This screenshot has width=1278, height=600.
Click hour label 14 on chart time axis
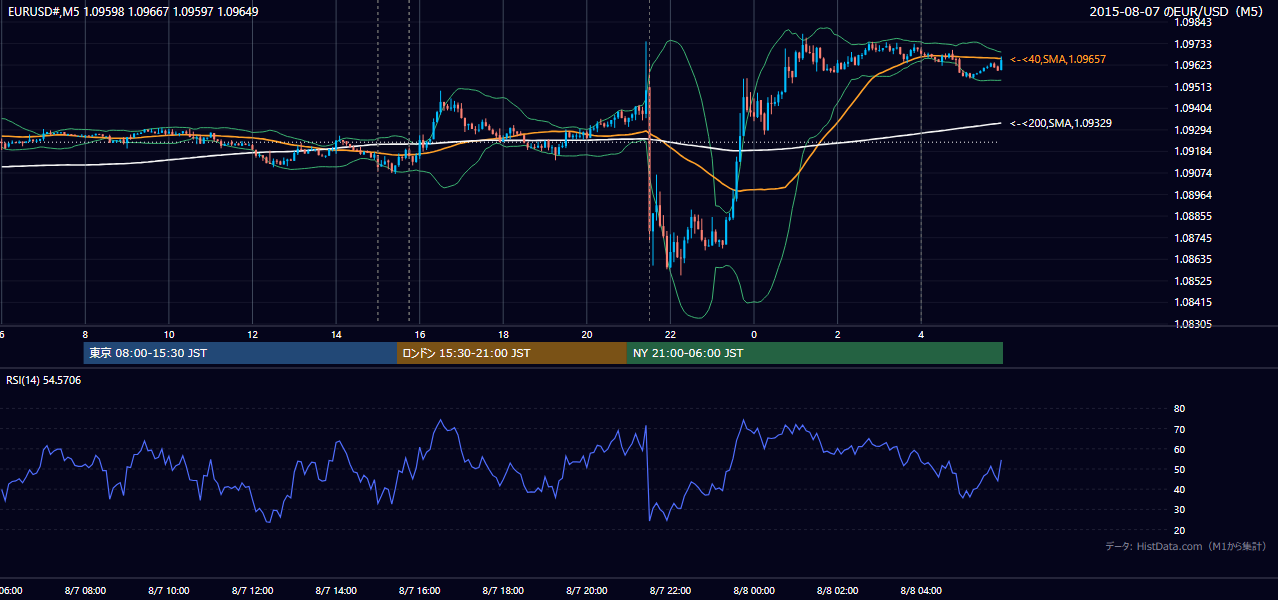[336, 334]
